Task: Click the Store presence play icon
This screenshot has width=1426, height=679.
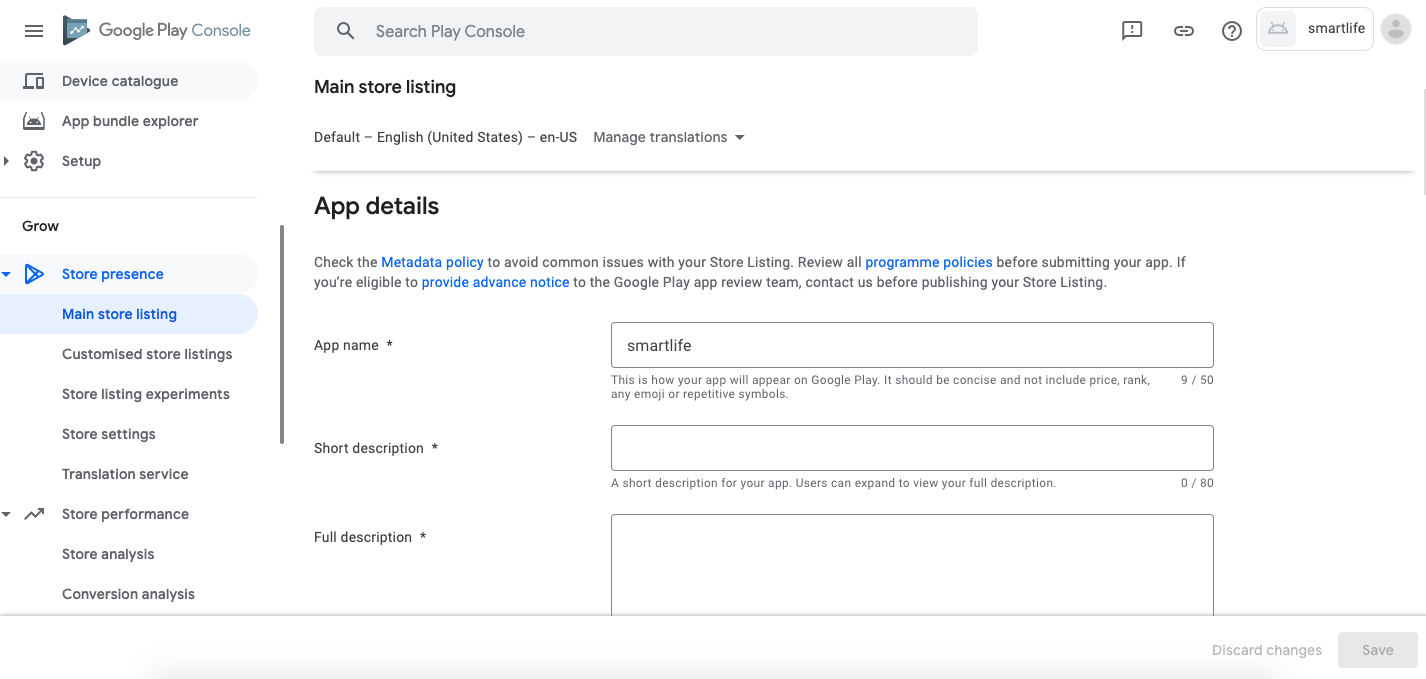Action: coord(34,274)
